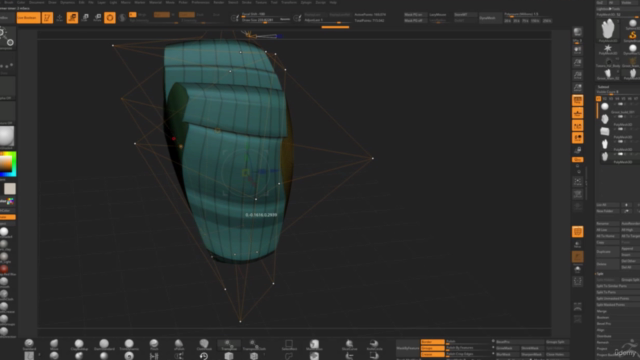Viewport: 640px width, 360px height.
Task: Expand the Split section
Action: [x=600, y=274]
